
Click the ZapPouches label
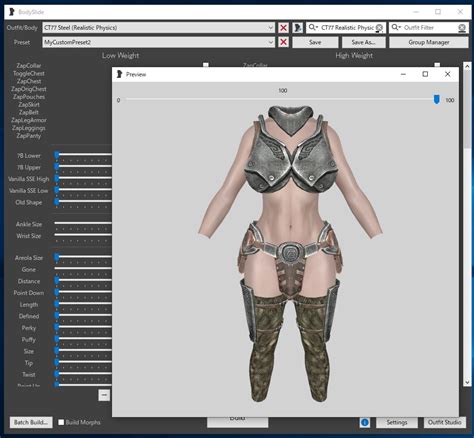point(29,97)
